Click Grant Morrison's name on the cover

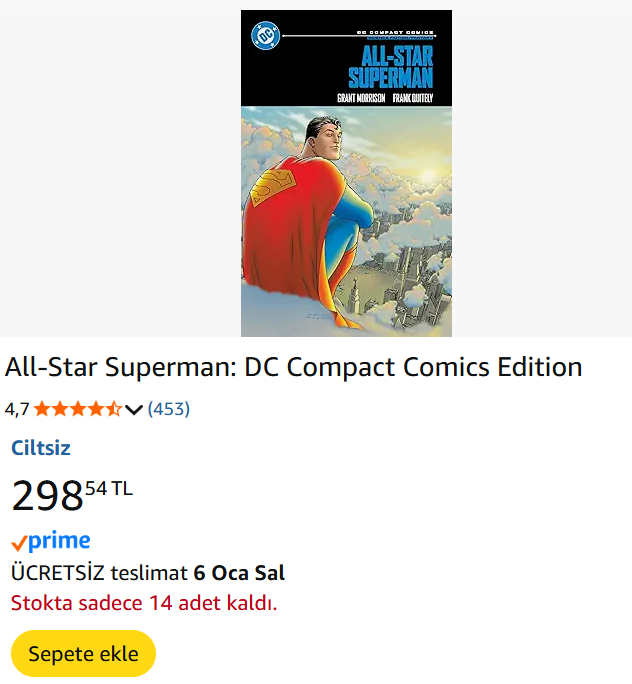361,98
